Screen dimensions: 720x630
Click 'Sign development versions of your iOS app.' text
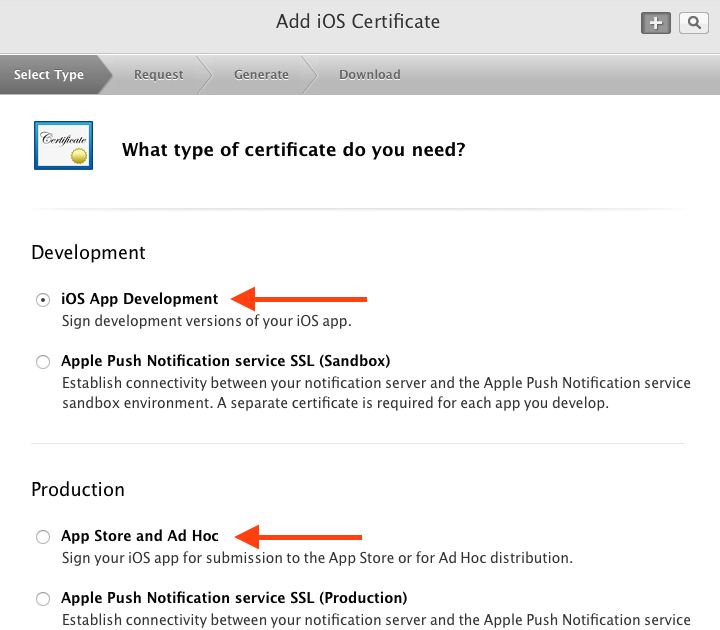coord(207,321)
